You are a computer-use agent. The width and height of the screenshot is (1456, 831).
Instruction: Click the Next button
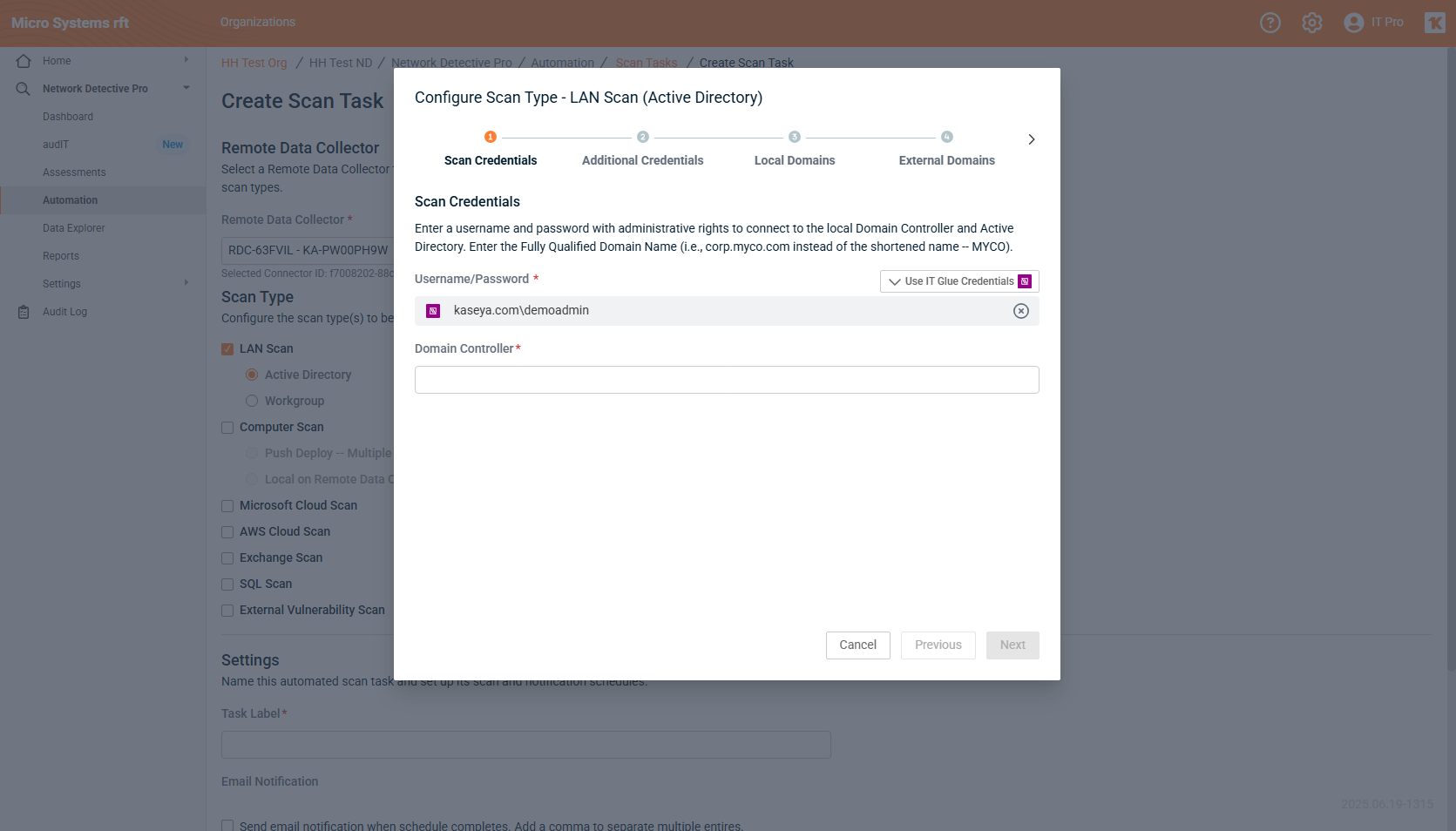[x=1012, y=645]
